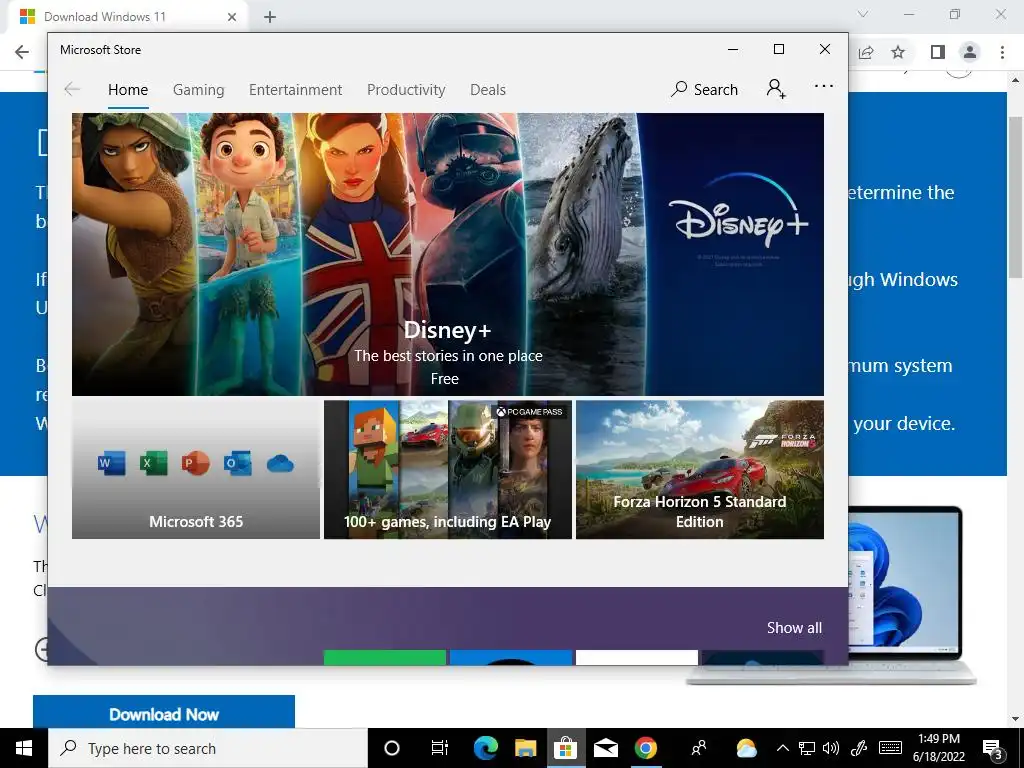Click the Download Now button in Chrome
Screen dimensions: 1024x768
[x=164, y=712]
